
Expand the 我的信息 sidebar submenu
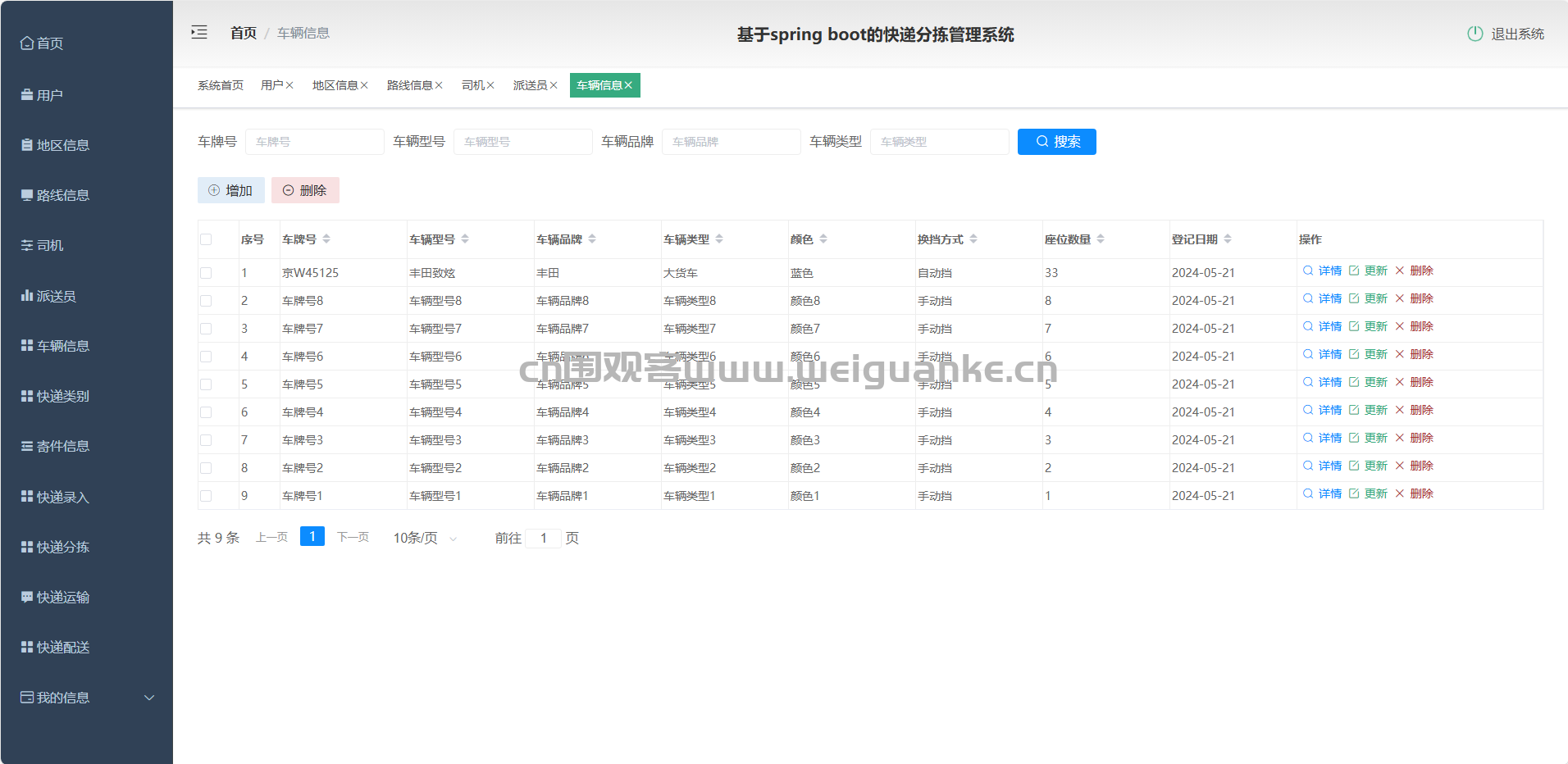(149, 698)
